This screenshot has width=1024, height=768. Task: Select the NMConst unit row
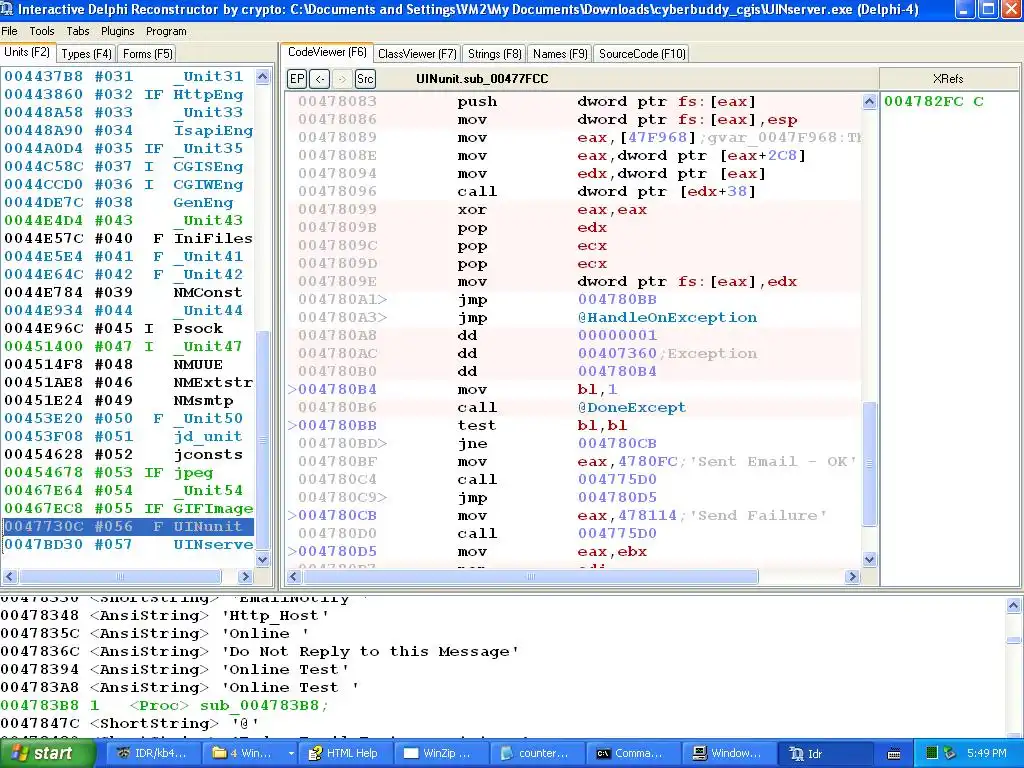click(128, 293)
